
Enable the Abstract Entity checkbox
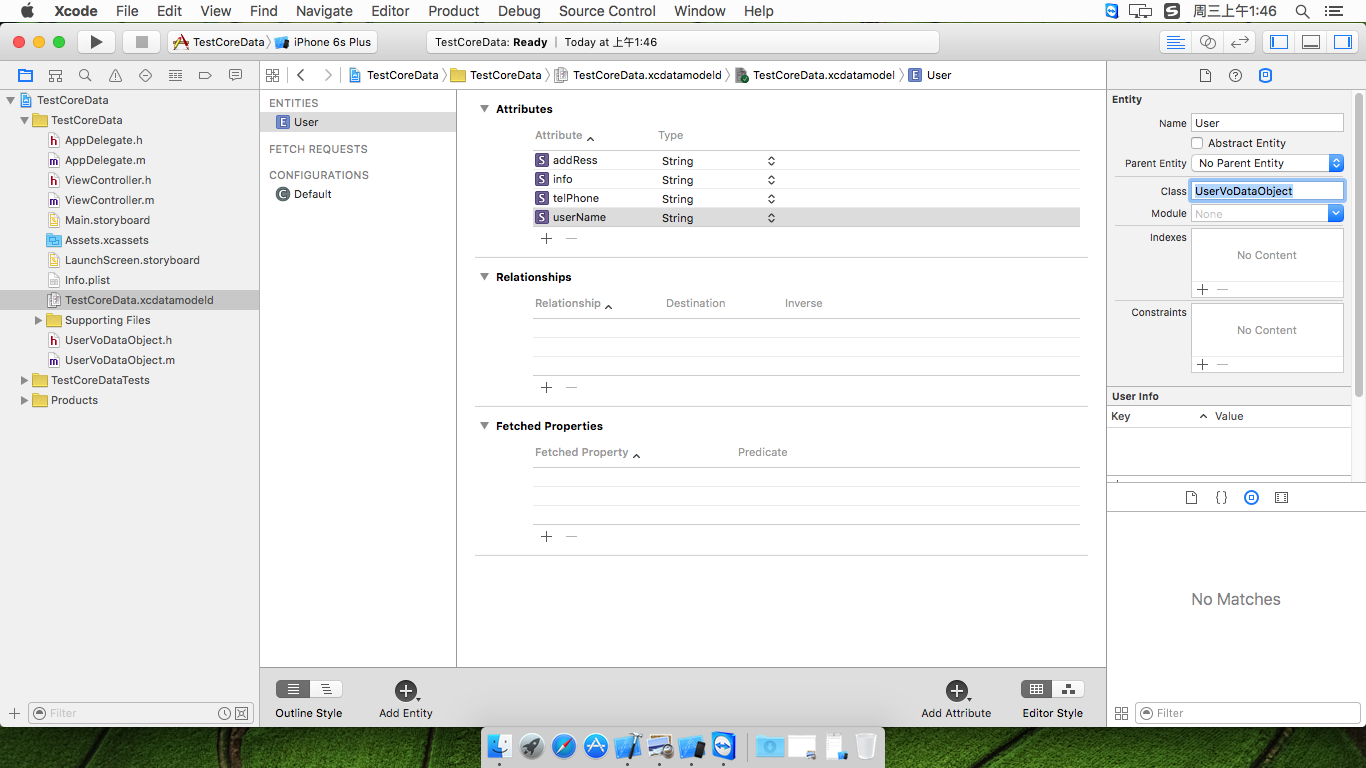point(1197,143)
